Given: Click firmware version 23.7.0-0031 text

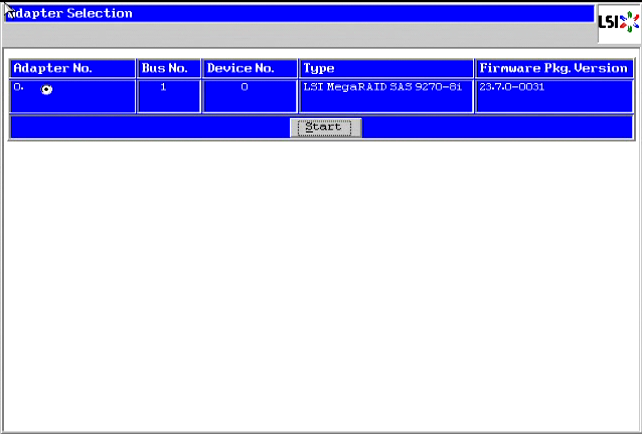Looking at the screenshot, I should [x=514, y=88].
